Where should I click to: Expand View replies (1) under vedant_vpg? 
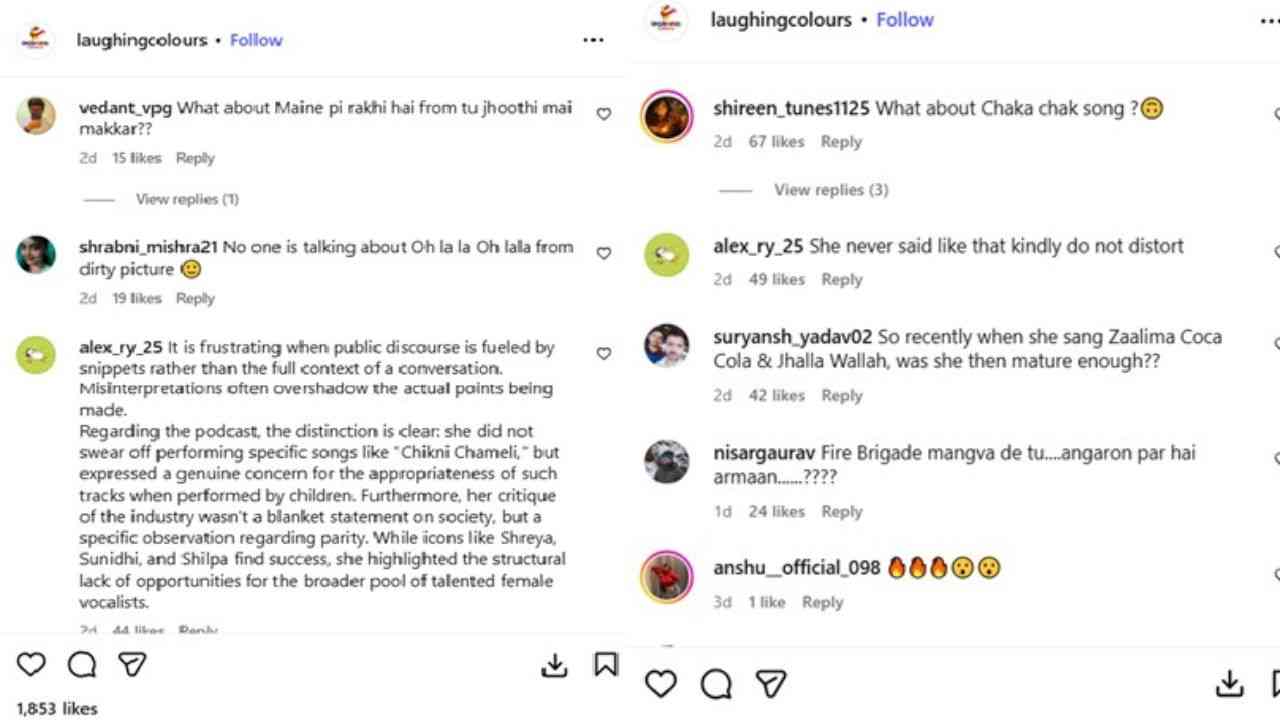coord(187,199)
